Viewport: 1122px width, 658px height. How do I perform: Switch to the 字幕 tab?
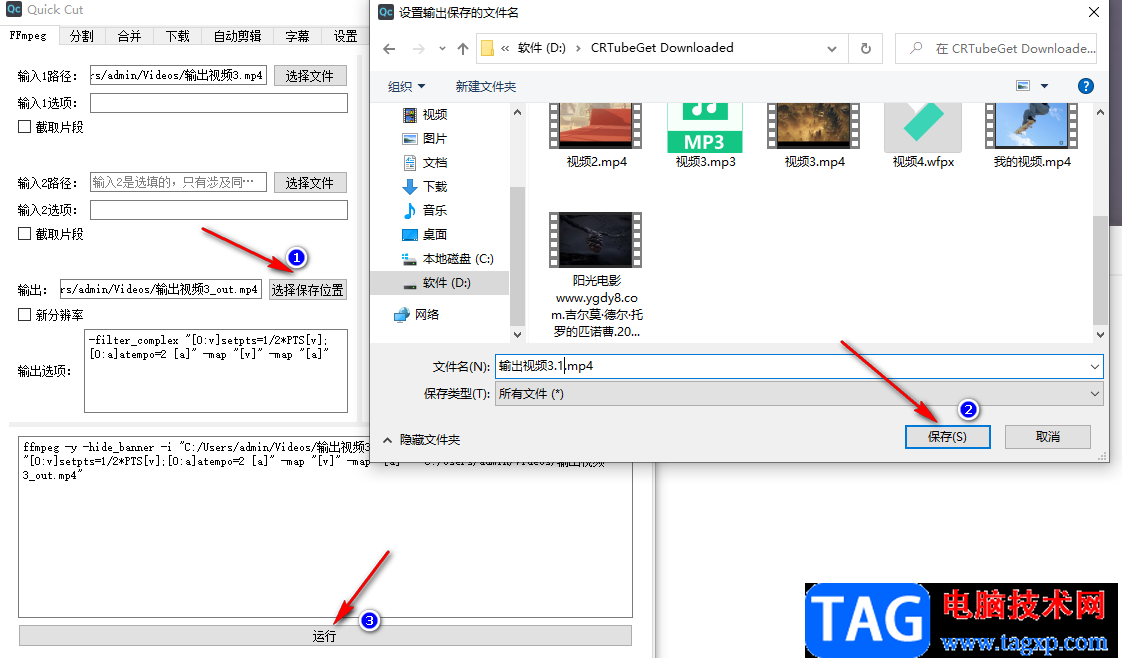[297, 36]
